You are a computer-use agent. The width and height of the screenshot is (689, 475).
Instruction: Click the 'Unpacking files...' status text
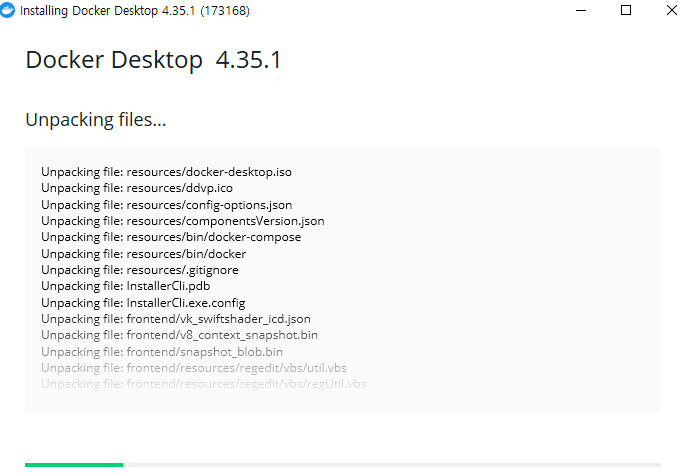click(96, 120)
